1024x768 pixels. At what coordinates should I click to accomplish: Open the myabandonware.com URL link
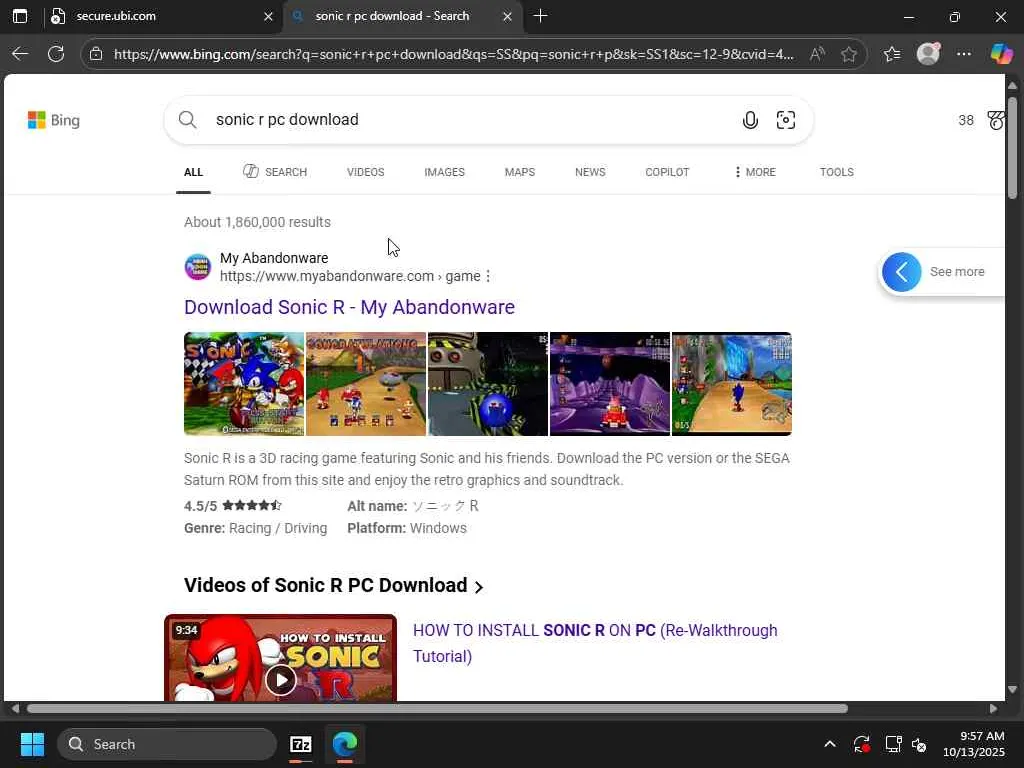coord(350,276)
